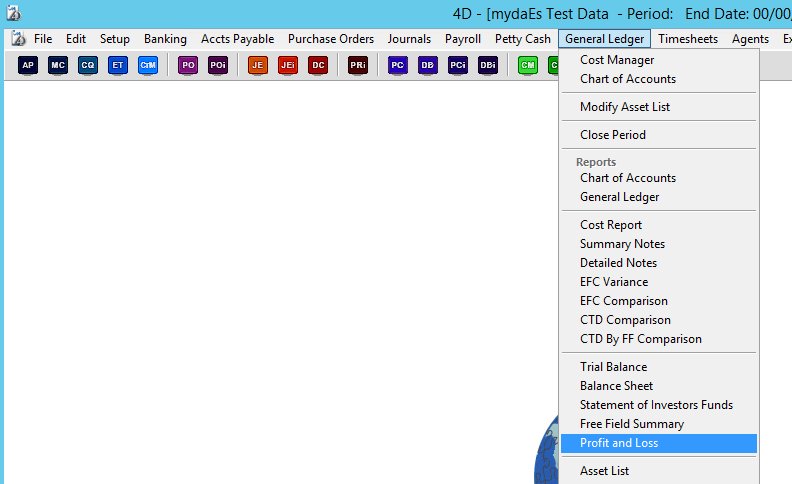Select Cost Manager from the menu
This screenshot has width=792, height=484.
click(x=659, y=60)
